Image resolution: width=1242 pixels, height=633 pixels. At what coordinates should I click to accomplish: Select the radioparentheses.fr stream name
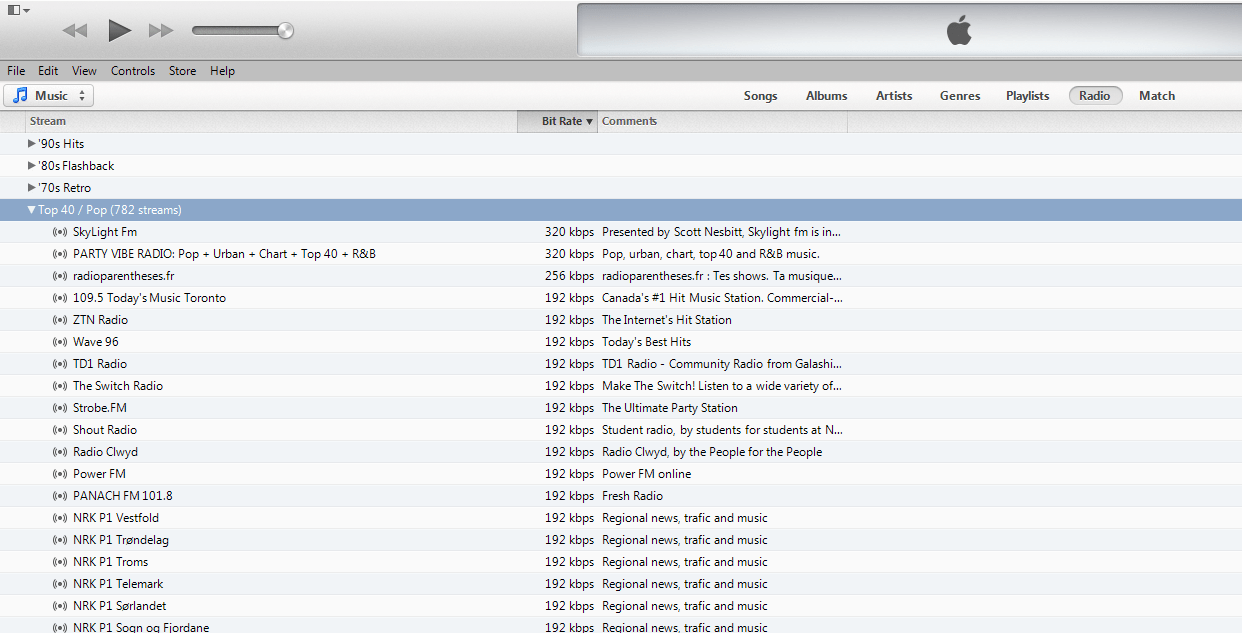tap(124, 276)
